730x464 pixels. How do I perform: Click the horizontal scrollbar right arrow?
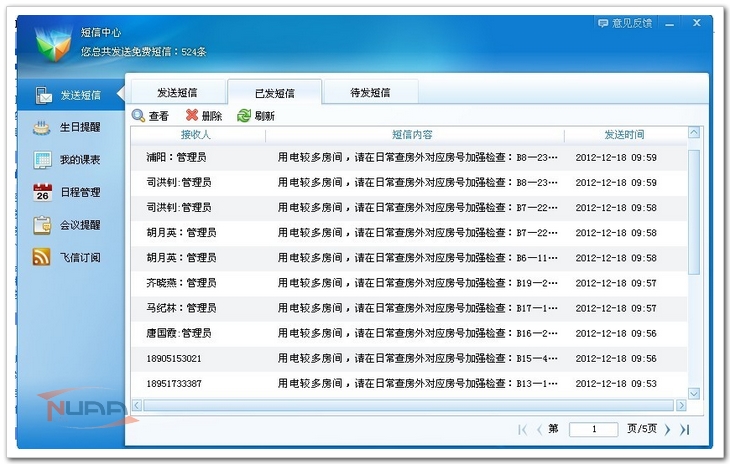681,405
